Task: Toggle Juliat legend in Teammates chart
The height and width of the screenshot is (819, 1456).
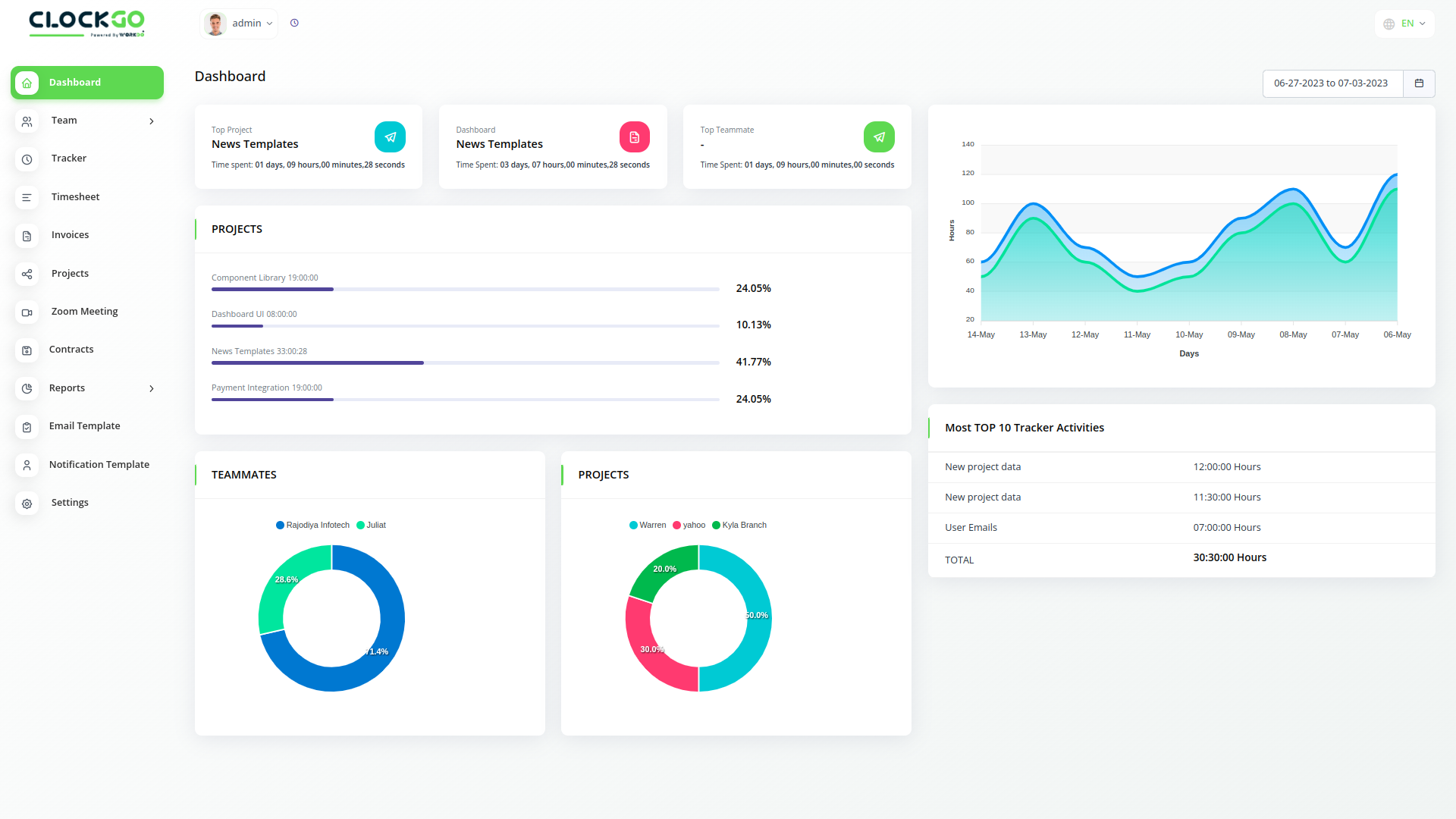Action: pyautogui.click(x=372, y=525)
